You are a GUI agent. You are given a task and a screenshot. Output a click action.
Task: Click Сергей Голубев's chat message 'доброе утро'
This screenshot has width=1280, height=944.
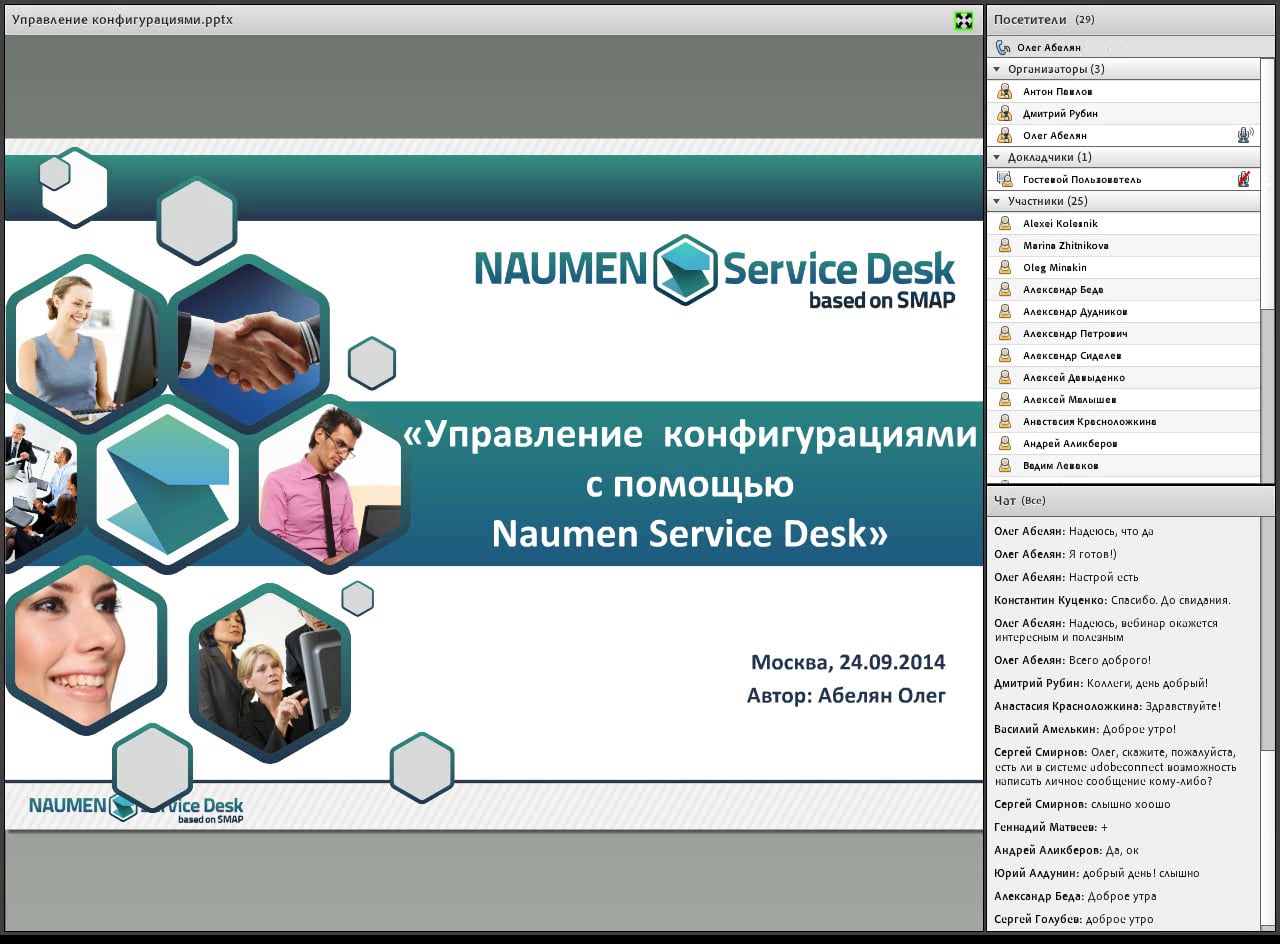tap(1073, 919)
